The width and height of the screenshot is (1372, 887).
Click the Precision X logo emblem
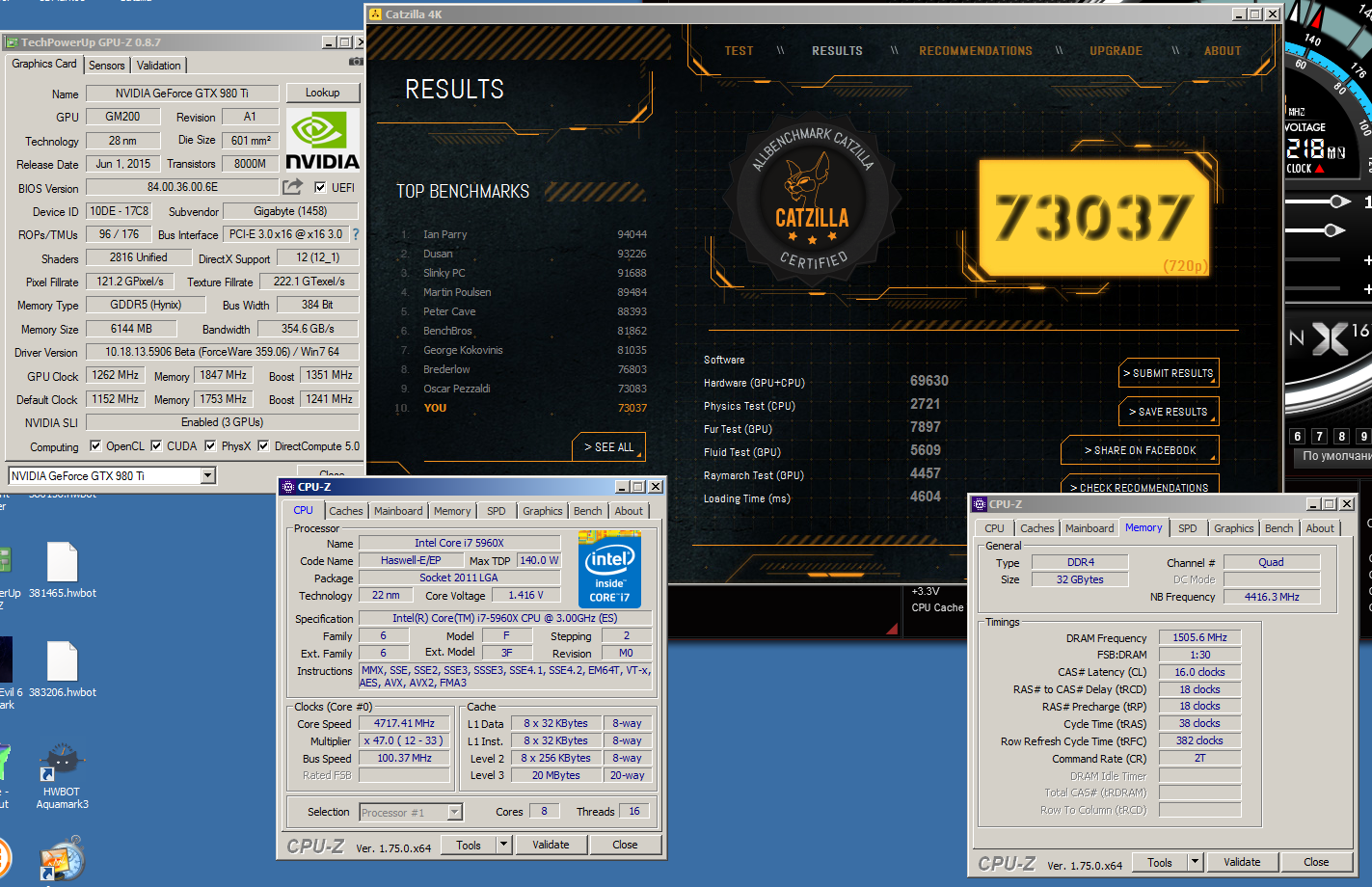click(x=1331, y=338)
